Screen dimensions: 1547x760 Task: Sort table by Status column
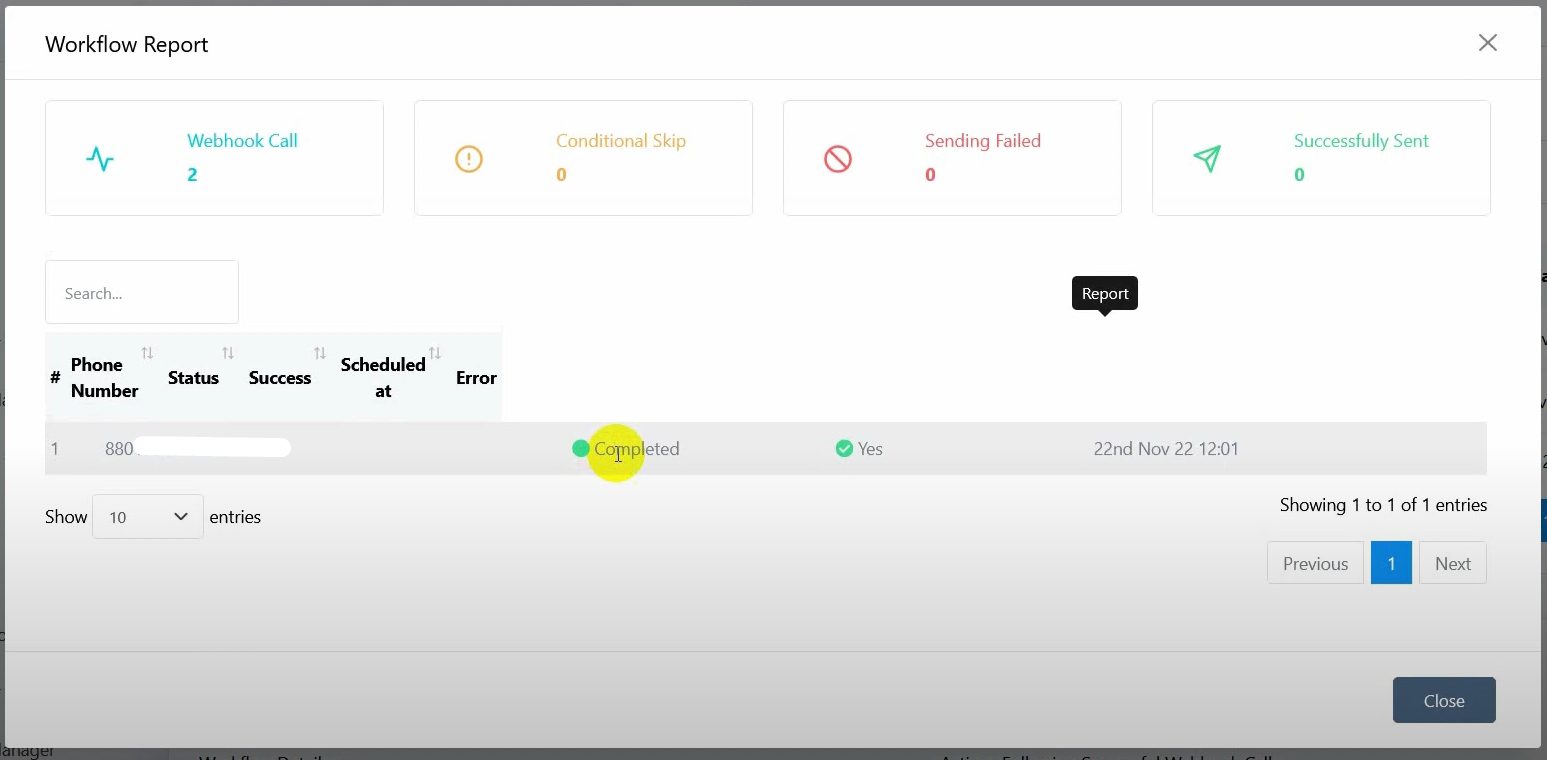194,377
